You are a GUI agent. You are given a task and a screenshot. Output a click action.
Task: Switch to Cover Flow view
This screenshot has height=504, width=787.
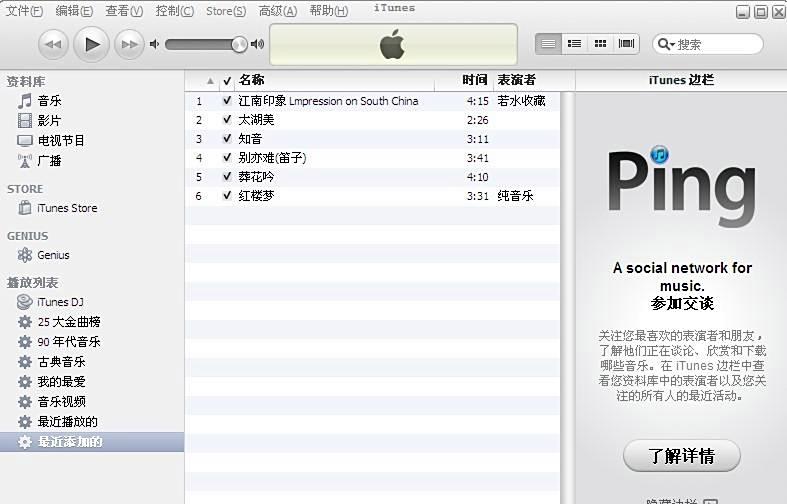click(x=626, y=44)
